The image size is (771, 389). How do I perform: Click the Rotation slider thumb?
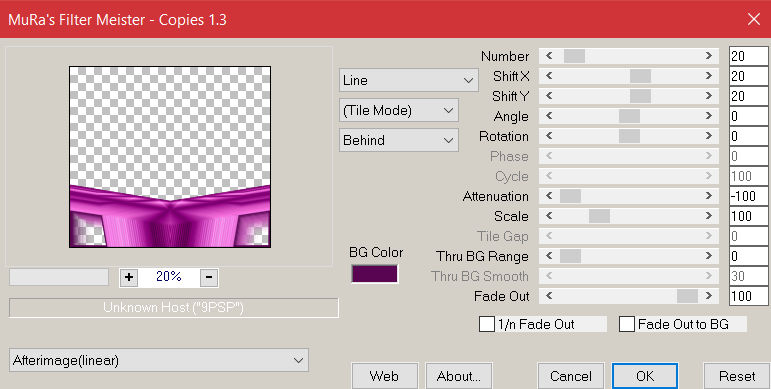click(x=629, y=136)
